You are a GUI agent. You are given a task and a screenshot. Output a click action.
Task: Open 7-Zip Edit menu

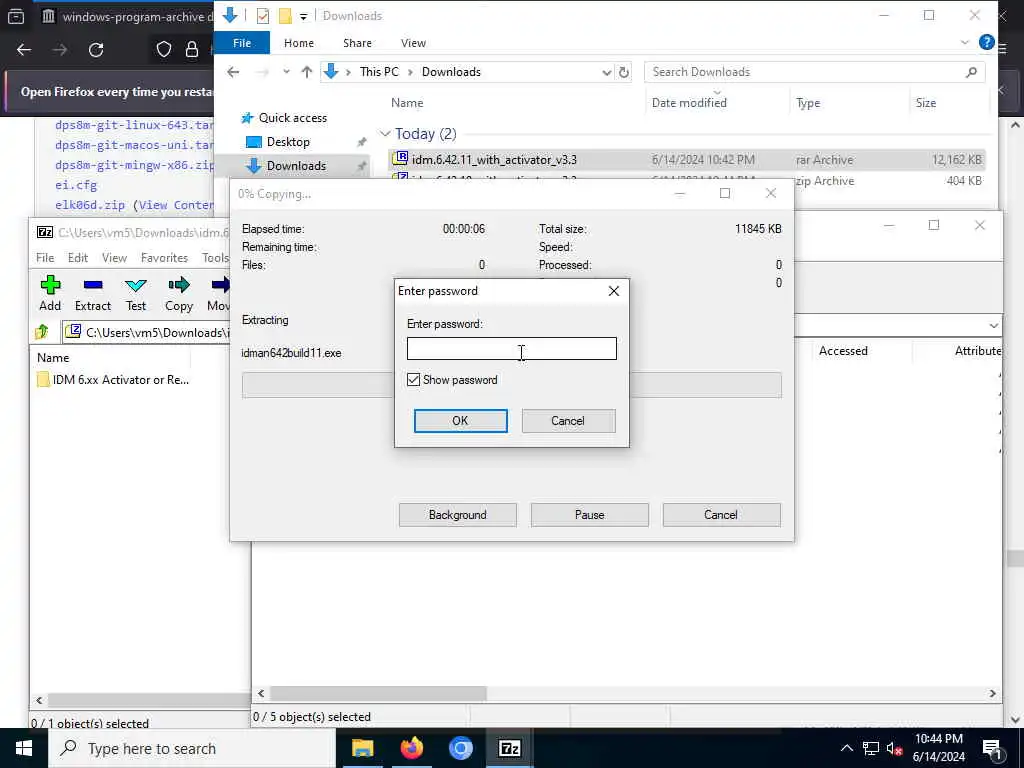(78, 257)
